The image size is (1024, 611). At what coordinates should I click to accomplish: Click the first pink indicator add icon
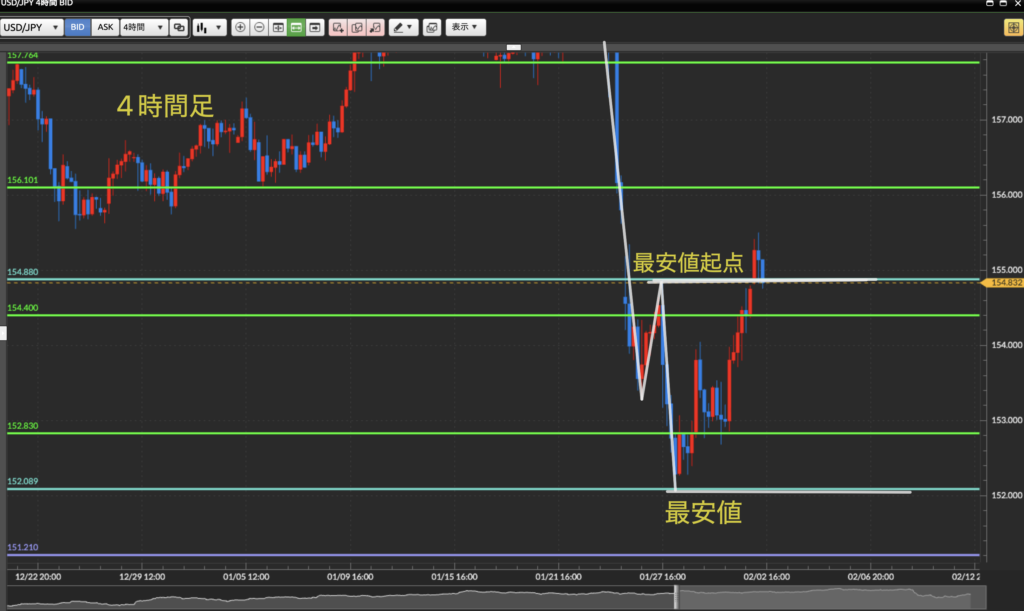pyautogui.click(x=338, y=28)
